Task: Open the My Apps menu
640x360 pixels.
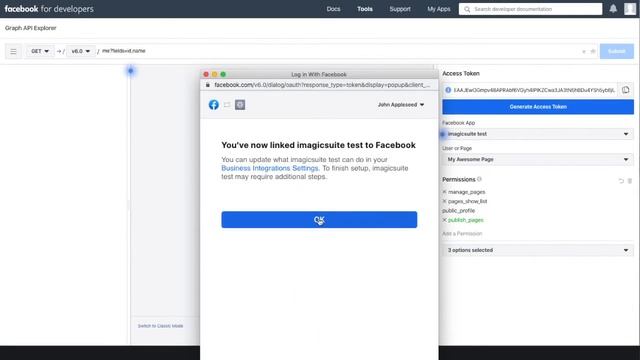Action: pos(439,9)
